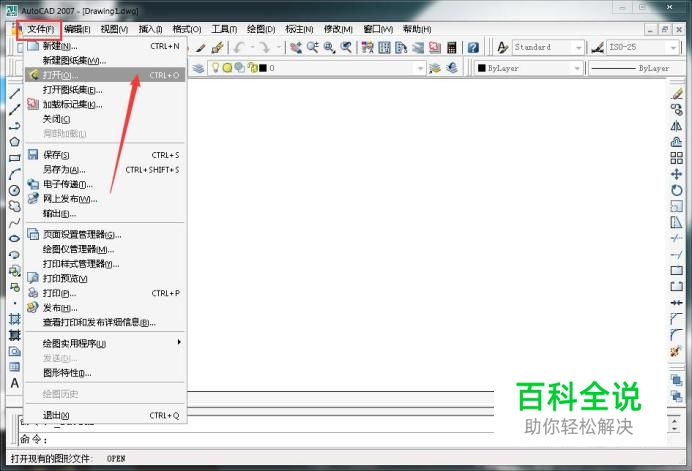Select the Offset tool

point(677,142)
